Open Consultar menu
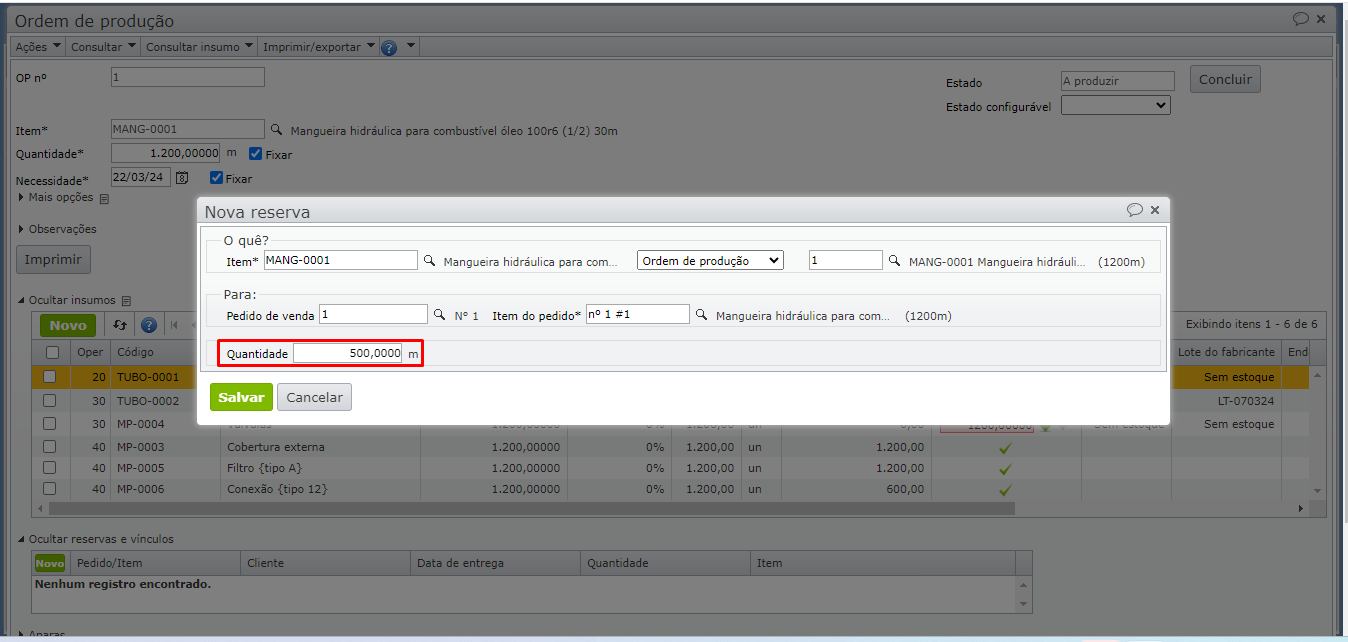The width and height of the screenshot is (1348, 642). click(x=103, y=47)
